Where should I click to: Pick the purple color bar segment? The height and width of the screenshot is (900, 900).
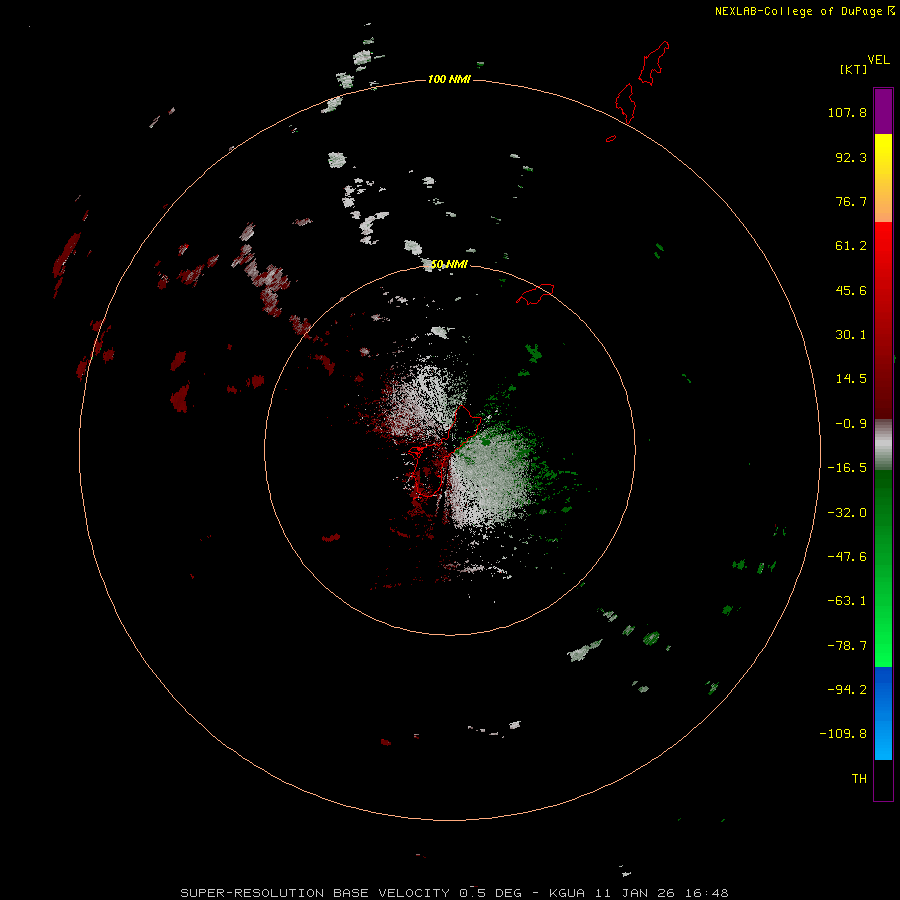coord(883,111)
